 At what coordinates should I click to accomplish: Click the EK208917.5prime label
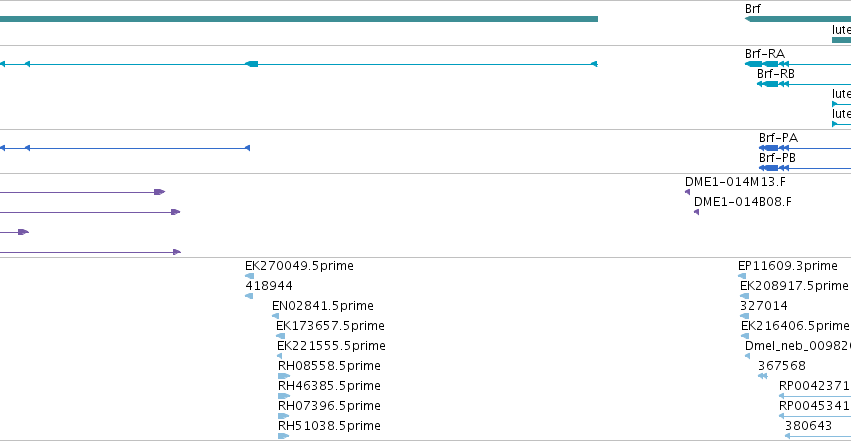(x=794, y=286)
